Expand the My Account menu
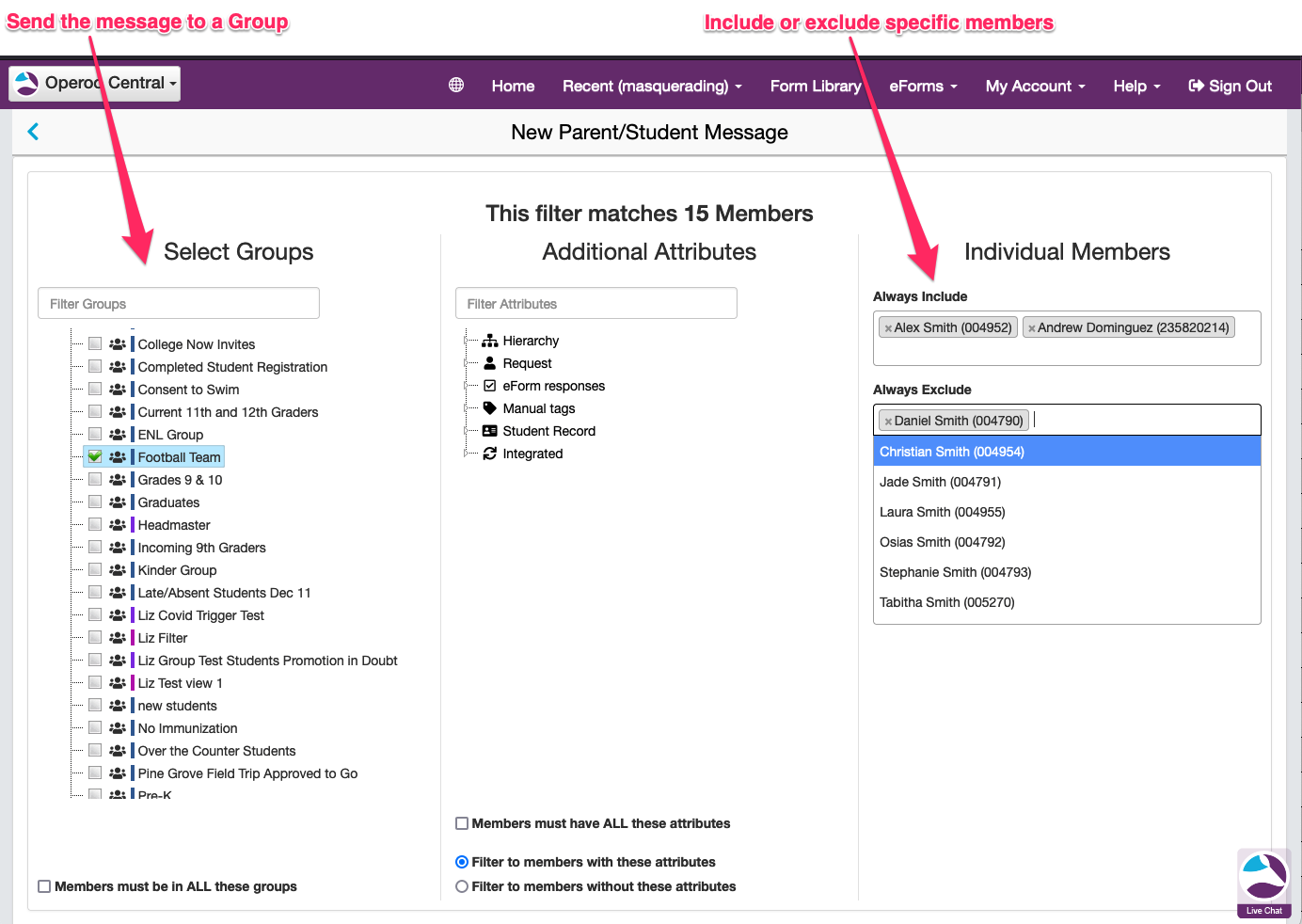The height and width of the screenshot is (924, 1302). point(1035,86)
